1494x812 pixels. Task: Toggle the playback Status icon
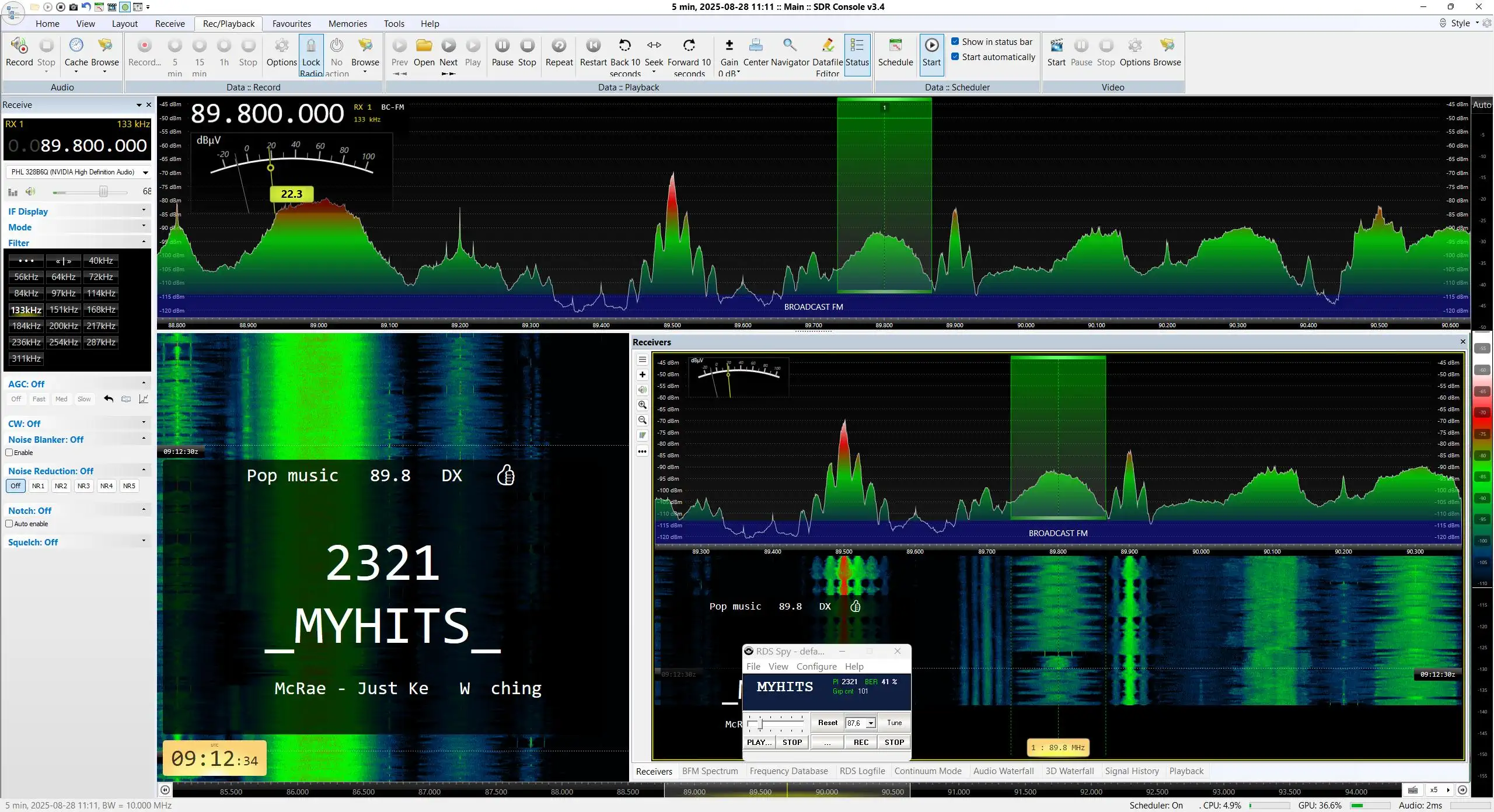coord(857,45)
